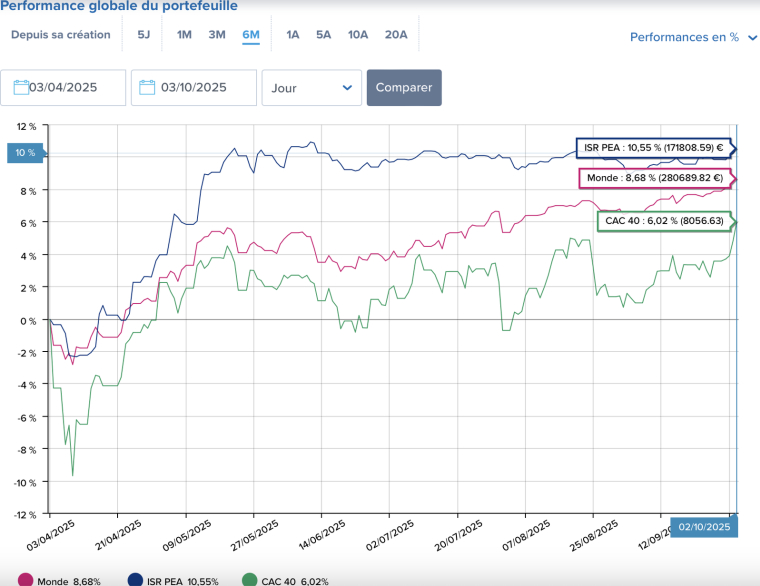
Task: Toggle the Monde legend pink circle
Action: (x=25, y=580)
